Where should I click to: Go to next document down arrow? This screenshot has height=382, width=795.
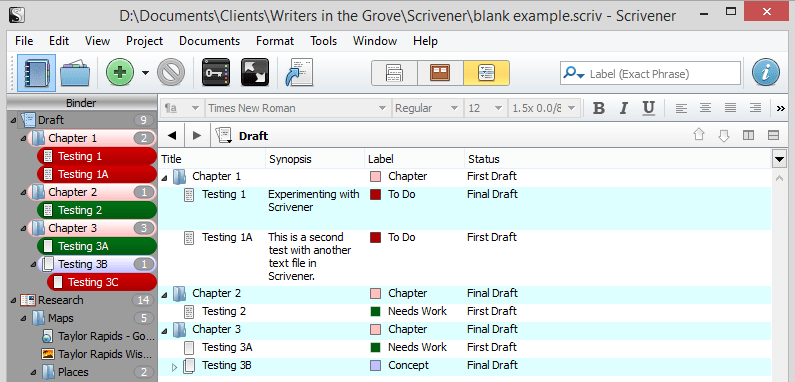click(724, 135)
